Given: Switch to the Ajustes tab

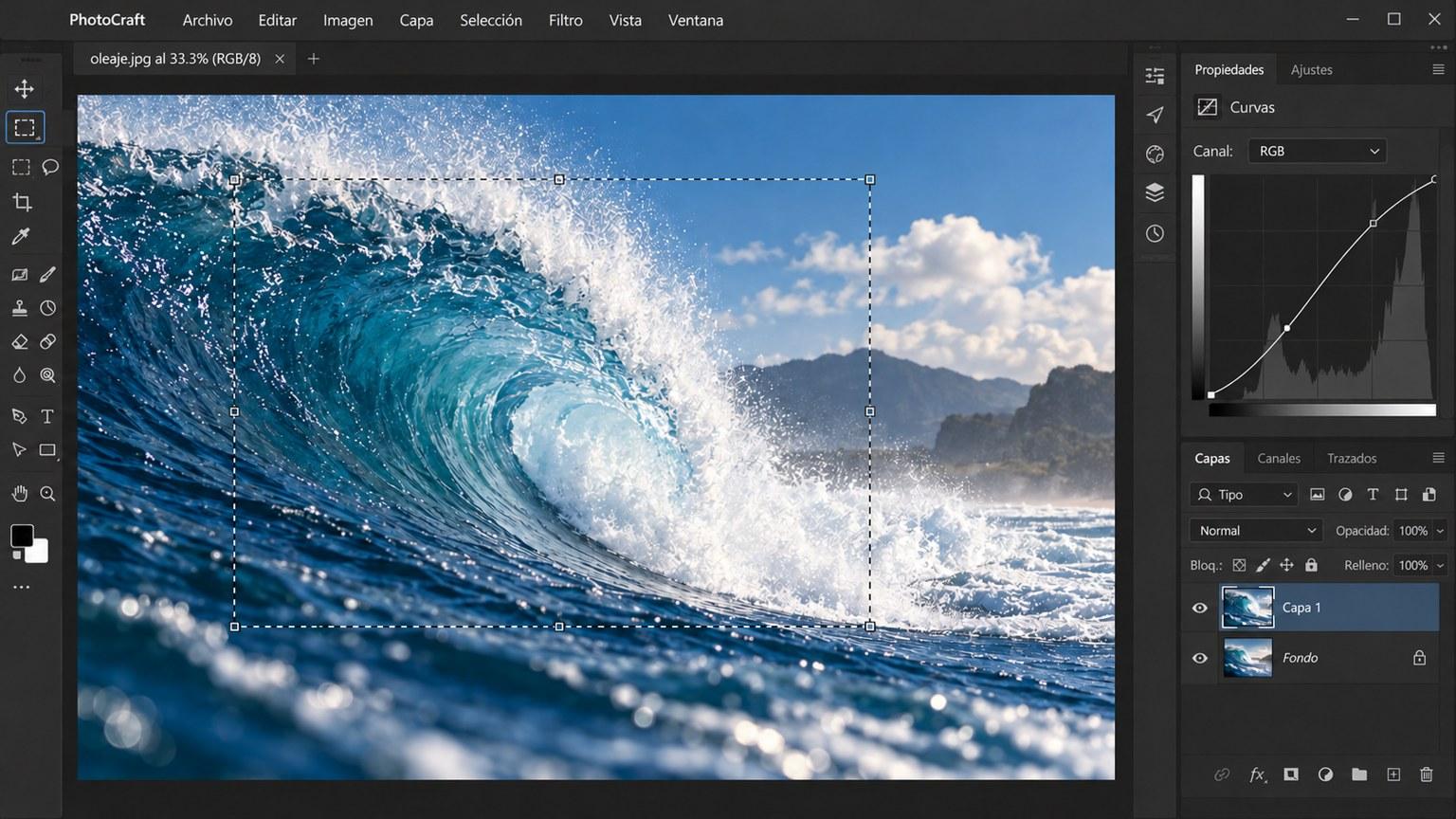Looking at the screenshot, I should [x=1312, y=69].
